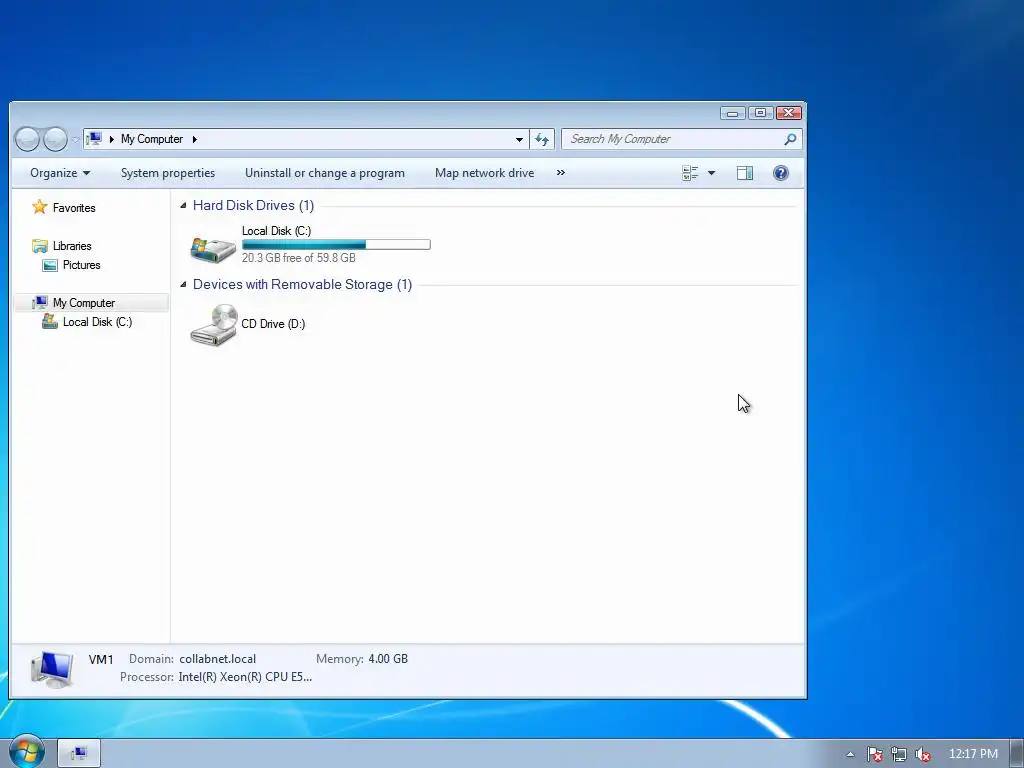Click the Show desktop strip
The image size is (1024, 768).
(1017, 754)
